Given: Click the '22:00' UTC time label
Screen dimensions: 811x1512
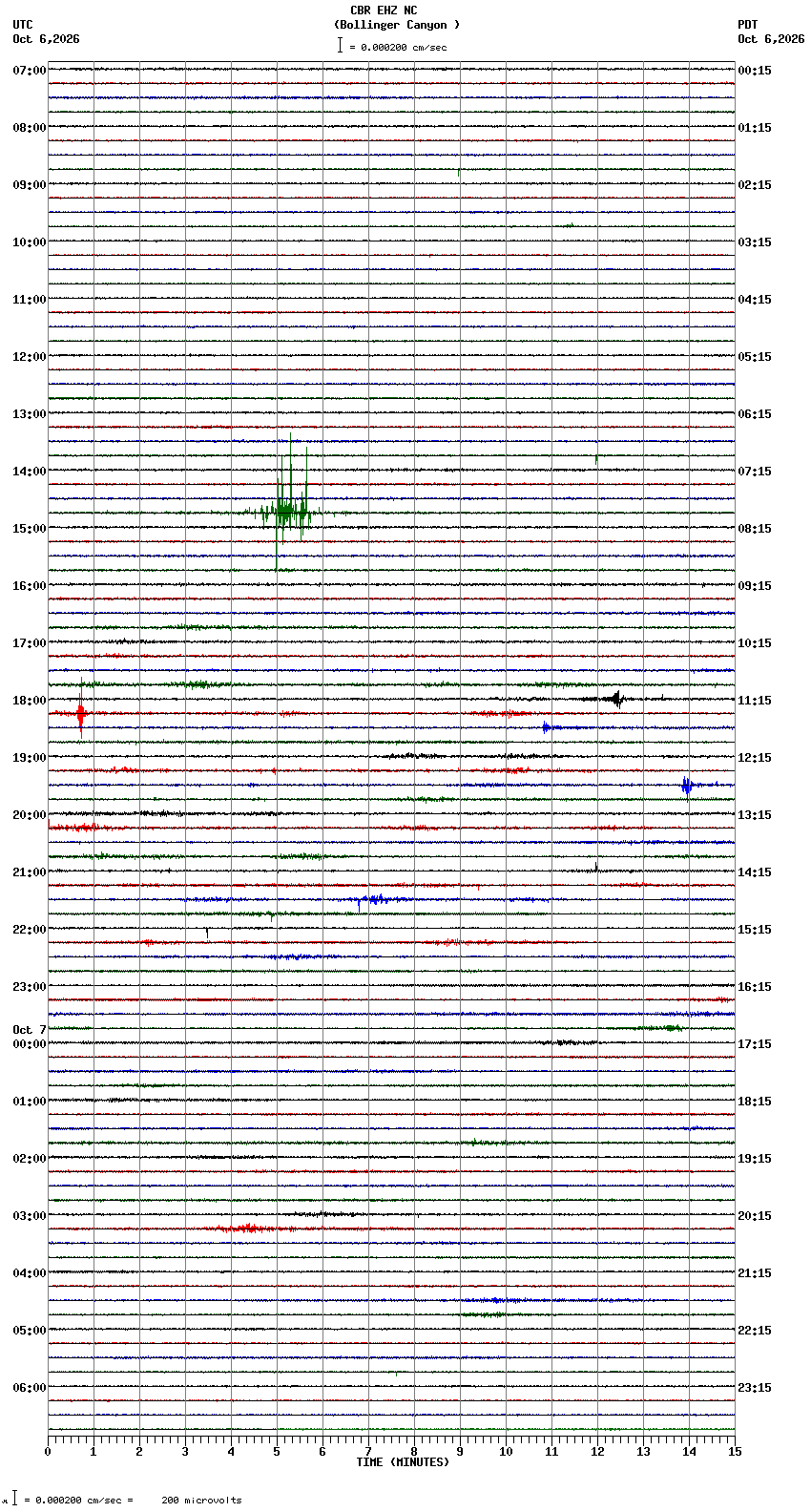Looking at the screenshot, I should pos(30,930).
